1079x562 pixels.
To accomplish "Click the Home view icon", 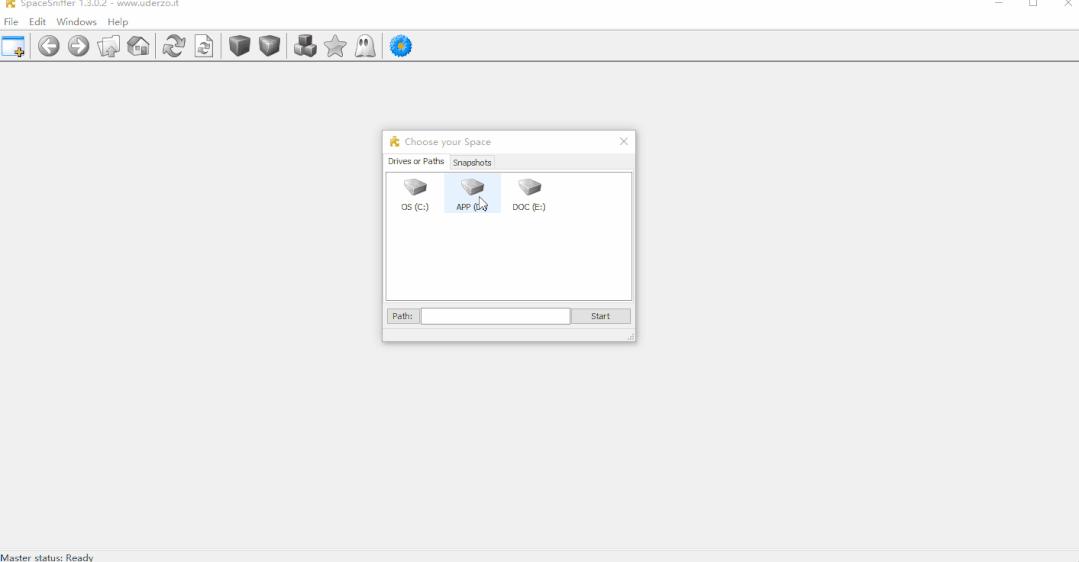I will coord(138,46).
